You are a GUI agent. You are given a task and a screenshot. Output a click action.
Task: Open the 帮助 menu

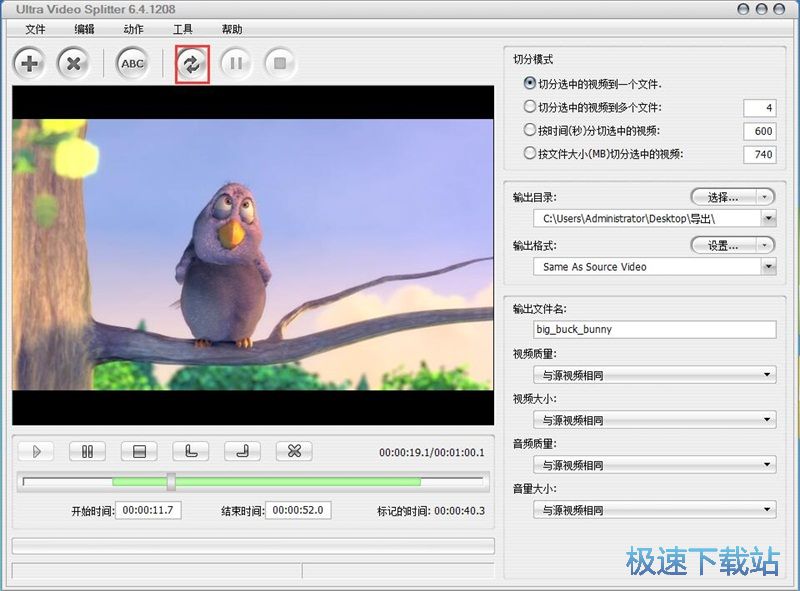[232, 30]
